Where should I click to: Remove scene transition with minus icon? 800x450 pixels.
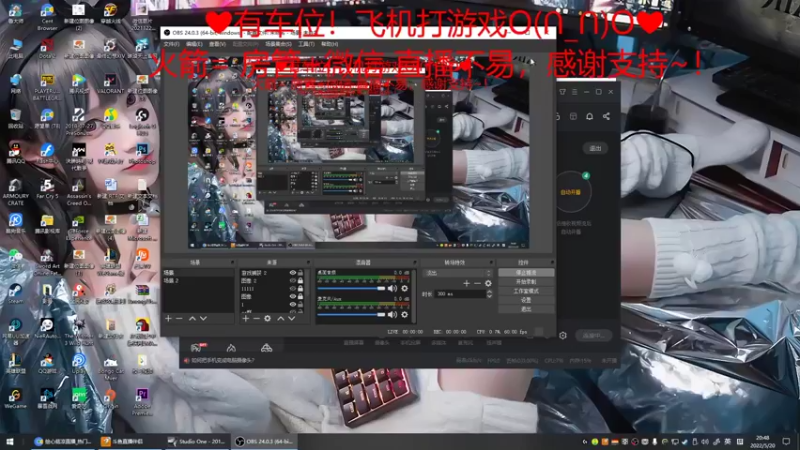coord(478,283)
